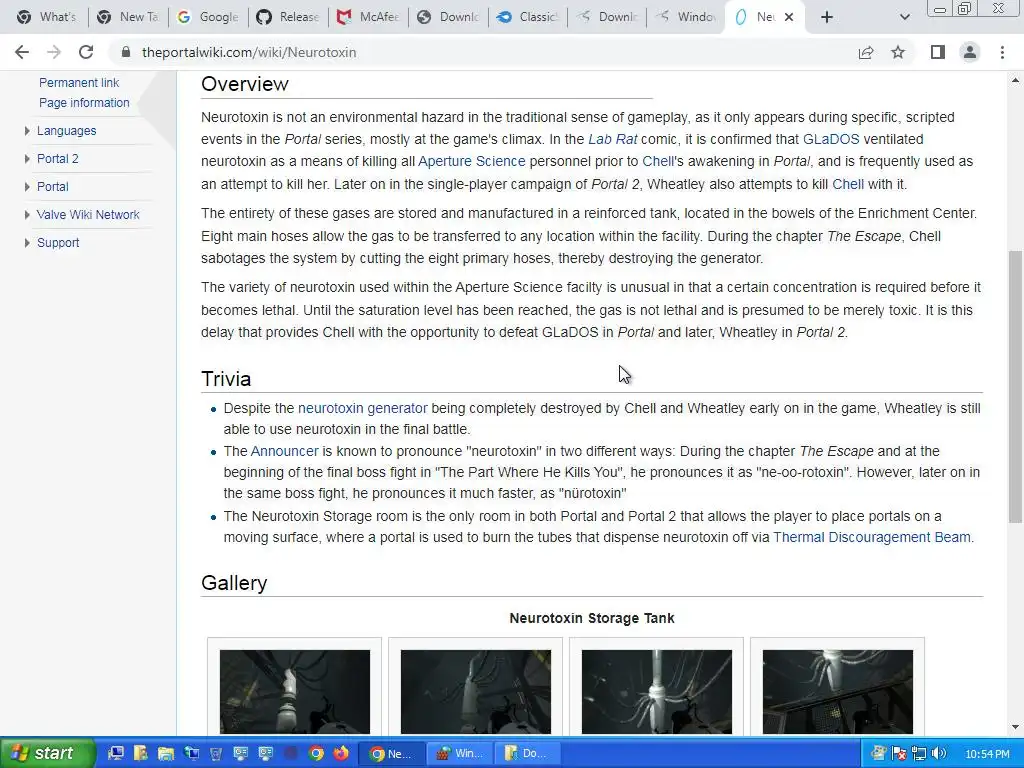The height and width of the screenshot is (768, 1024).
Task: Follow the Lab Rat comic link
Action: coord(613,139)
